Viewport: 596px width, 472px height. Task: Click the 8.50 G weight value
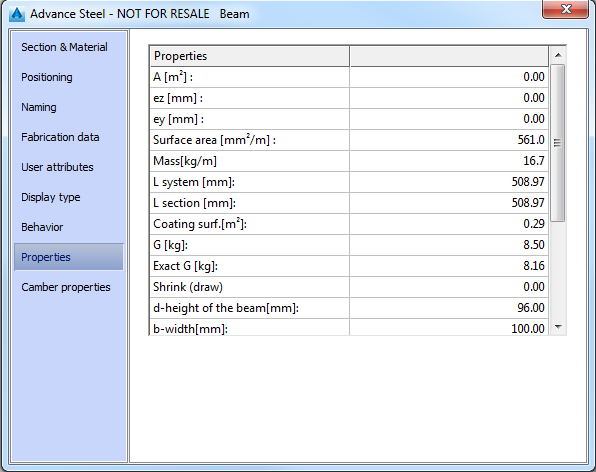coord(534,245)
